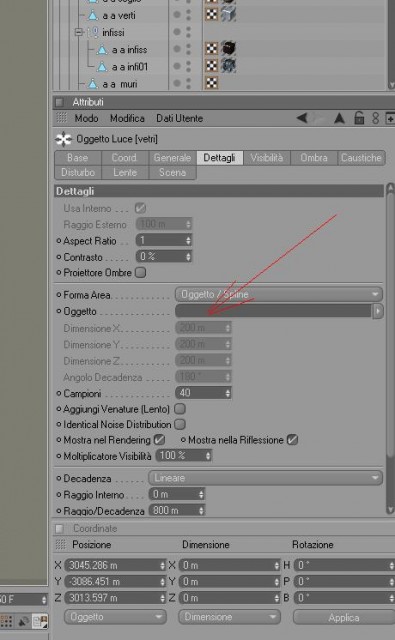Viewport: 395px width, 640px height.
Task: Enable the Proiettore Ombre checkbox
Action: click(x=140, y=272)
